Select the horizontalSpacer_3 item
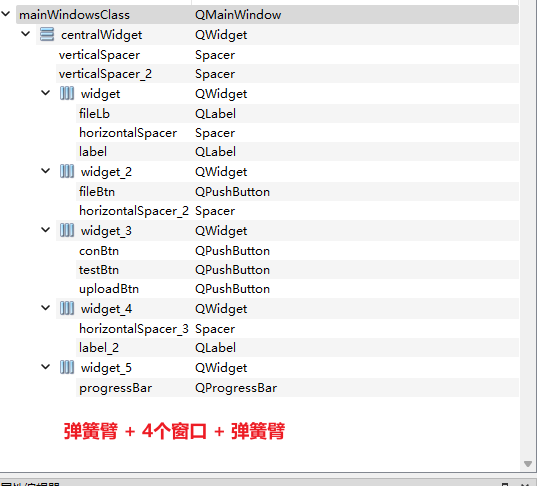 click(134, 329)
